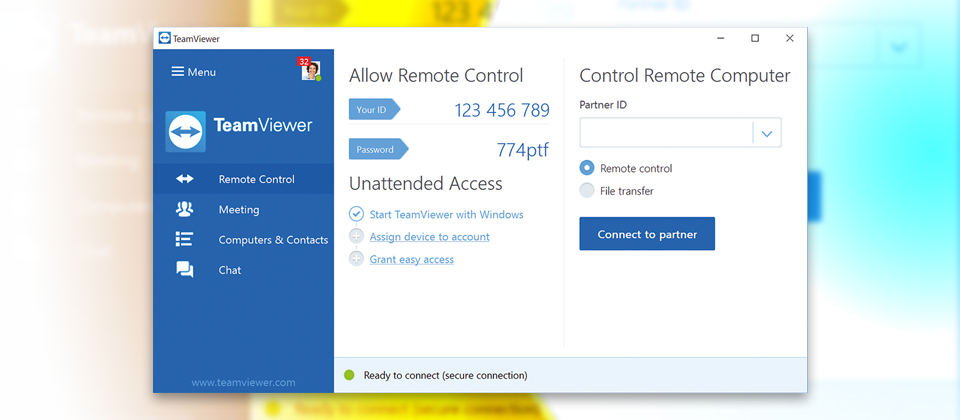Click Connect to partner button
Image resolution: width=960 pixels, height=420 pixels.
tap(647, 234)
